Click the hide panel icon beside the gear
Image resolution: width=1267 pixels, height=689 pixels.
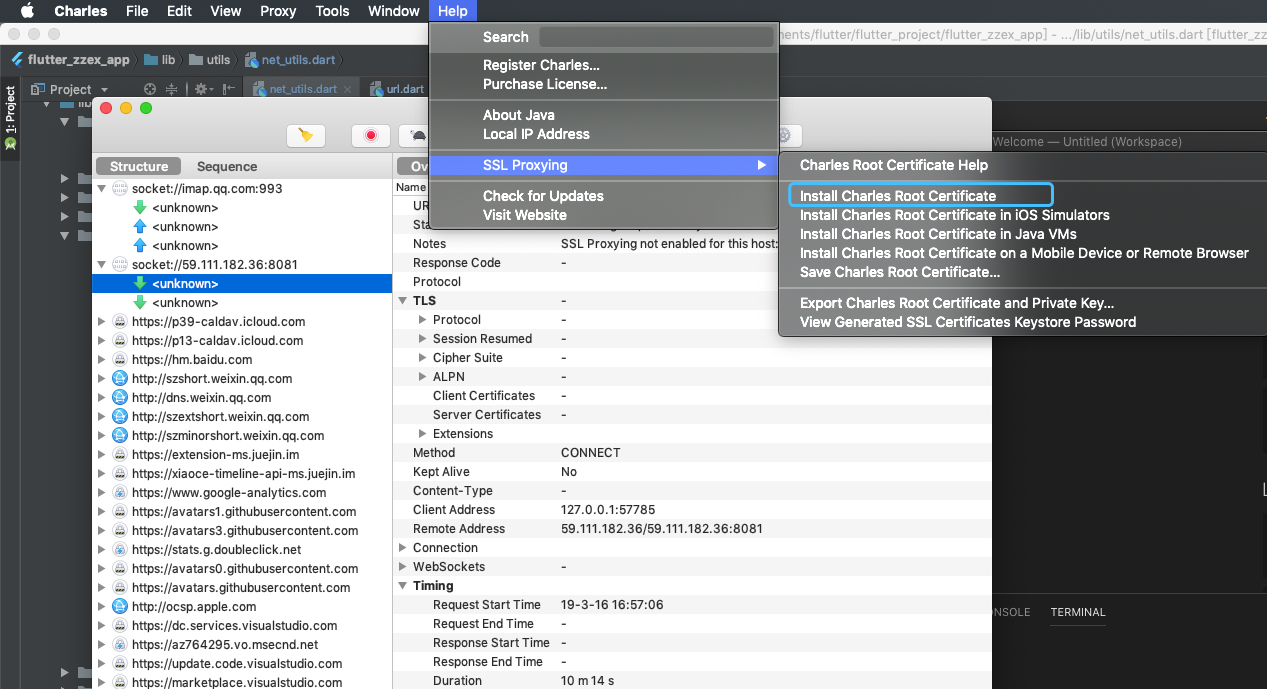click(x=228, y=89)
